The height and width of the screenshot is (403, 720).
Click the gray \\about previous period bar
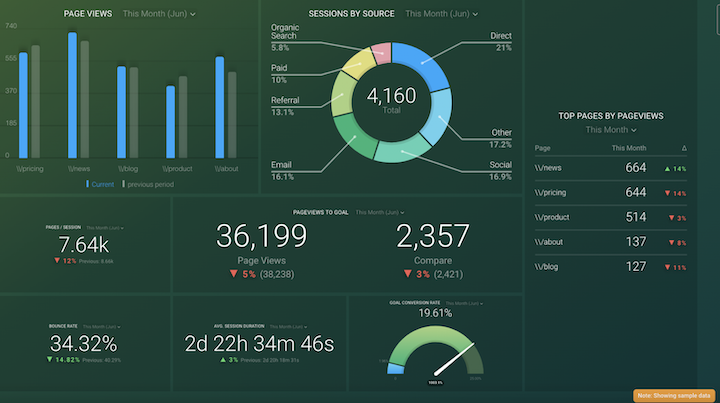click(232, 115)
